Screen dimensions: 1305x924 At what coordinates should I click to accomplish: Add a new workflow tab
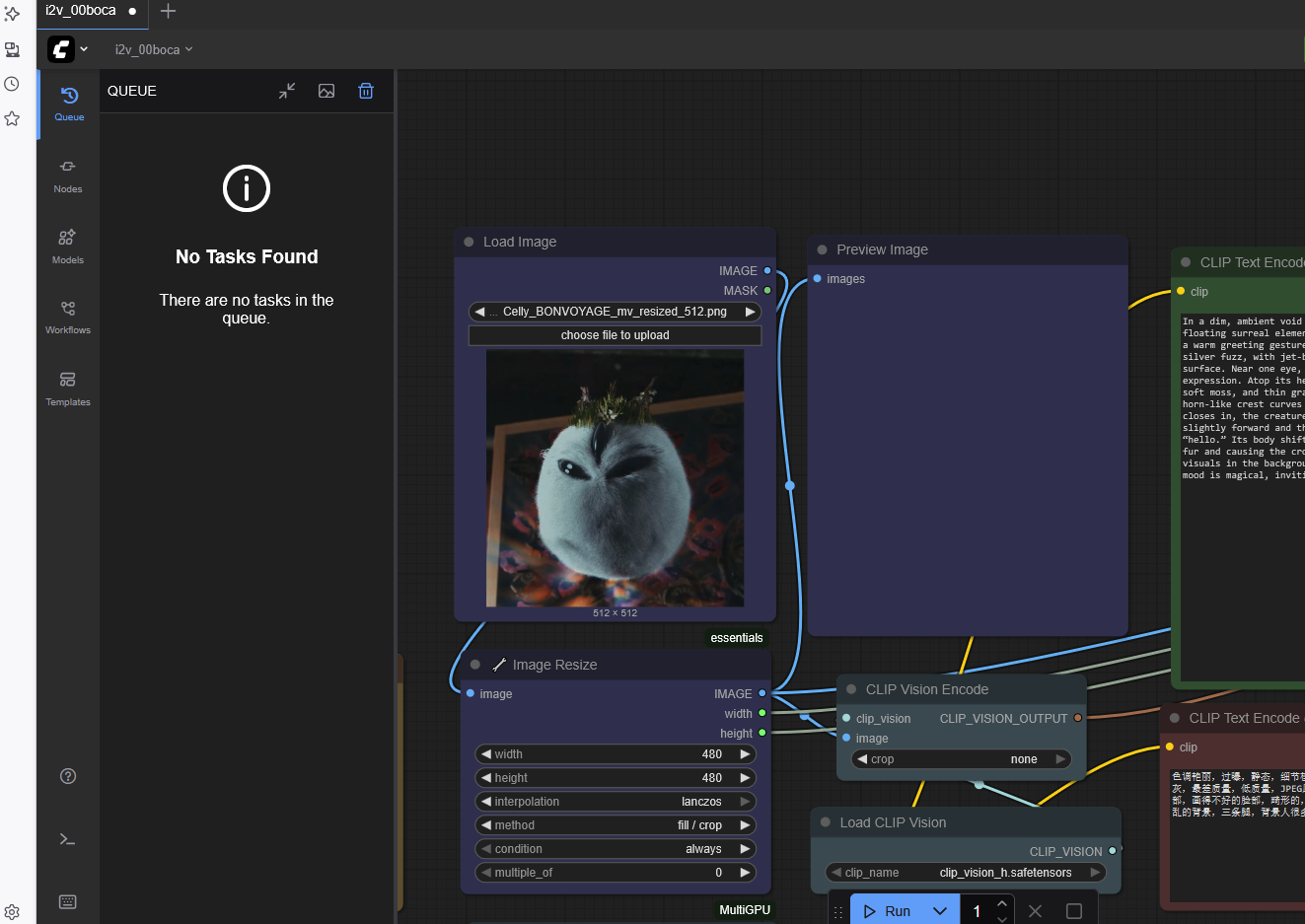point(168,11)
